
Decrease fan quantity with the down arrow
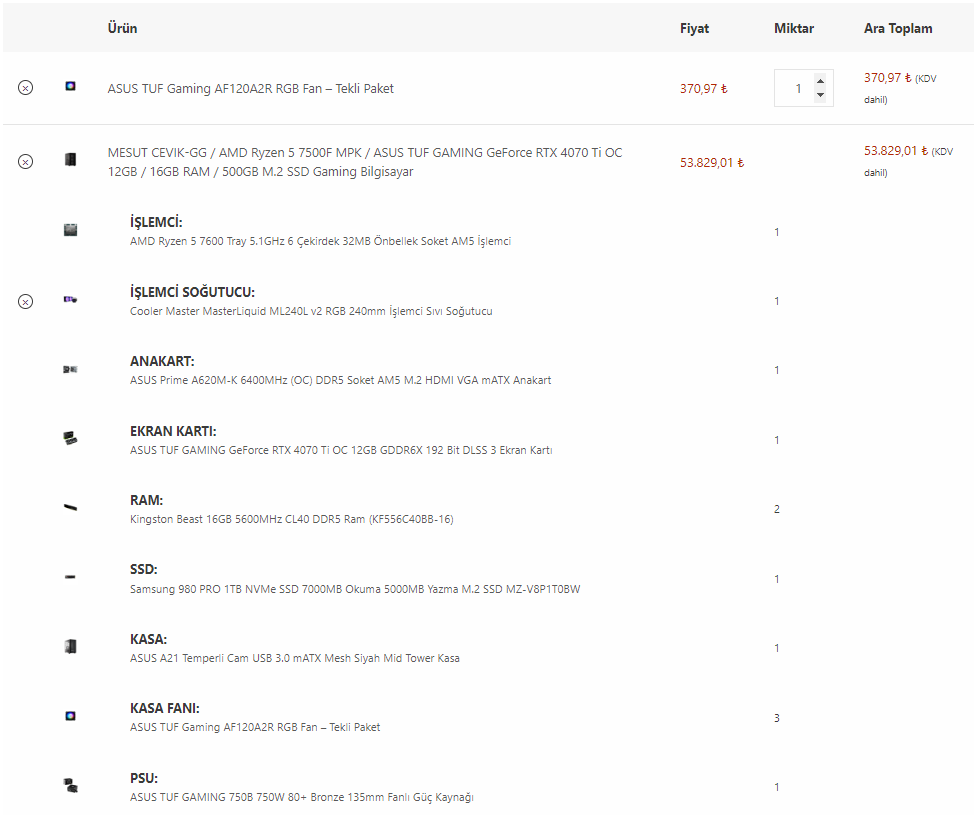tap(820, 95)
